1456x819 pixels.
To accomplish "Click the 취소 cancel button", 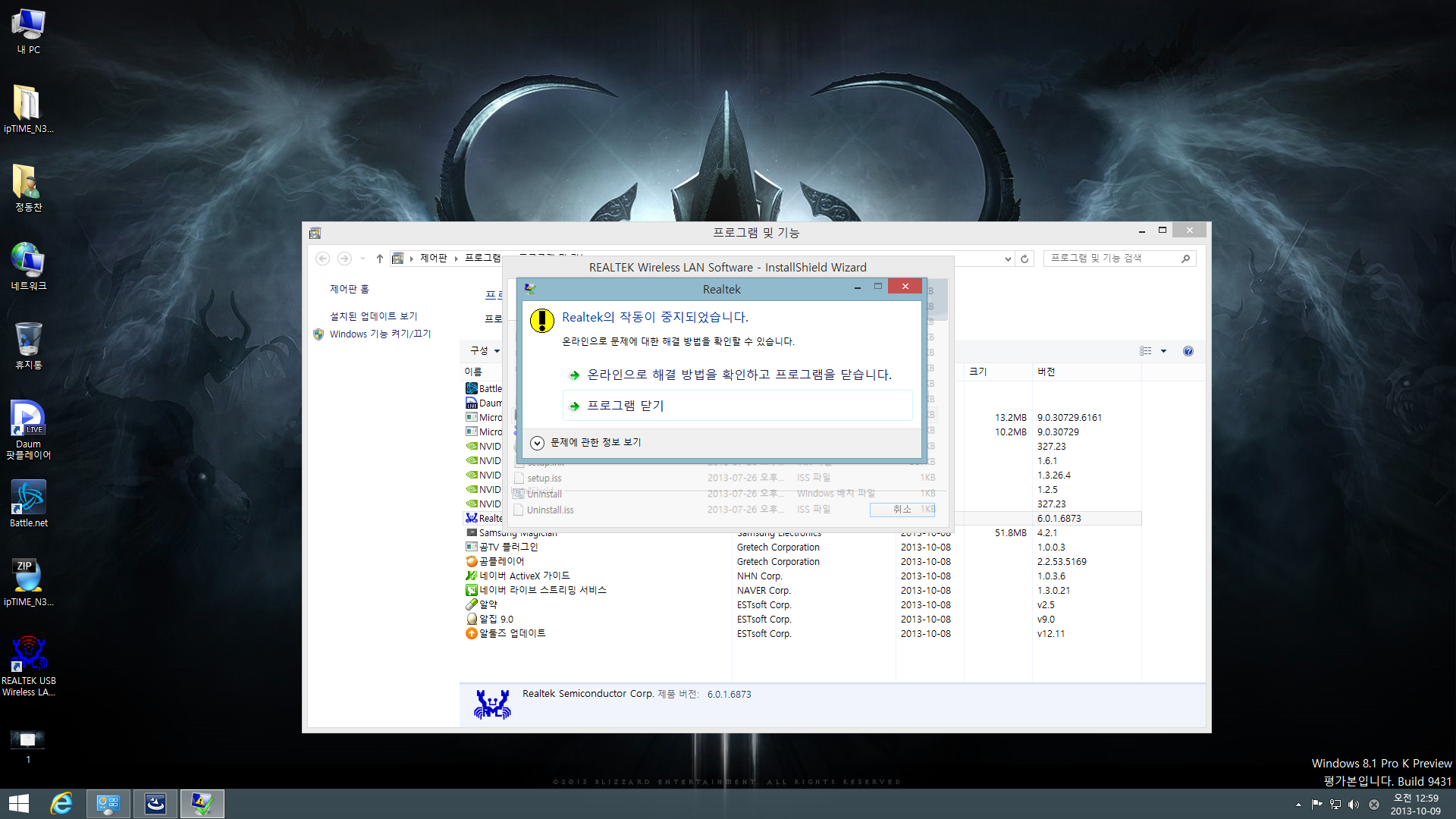I will click(x=902, y=510).
